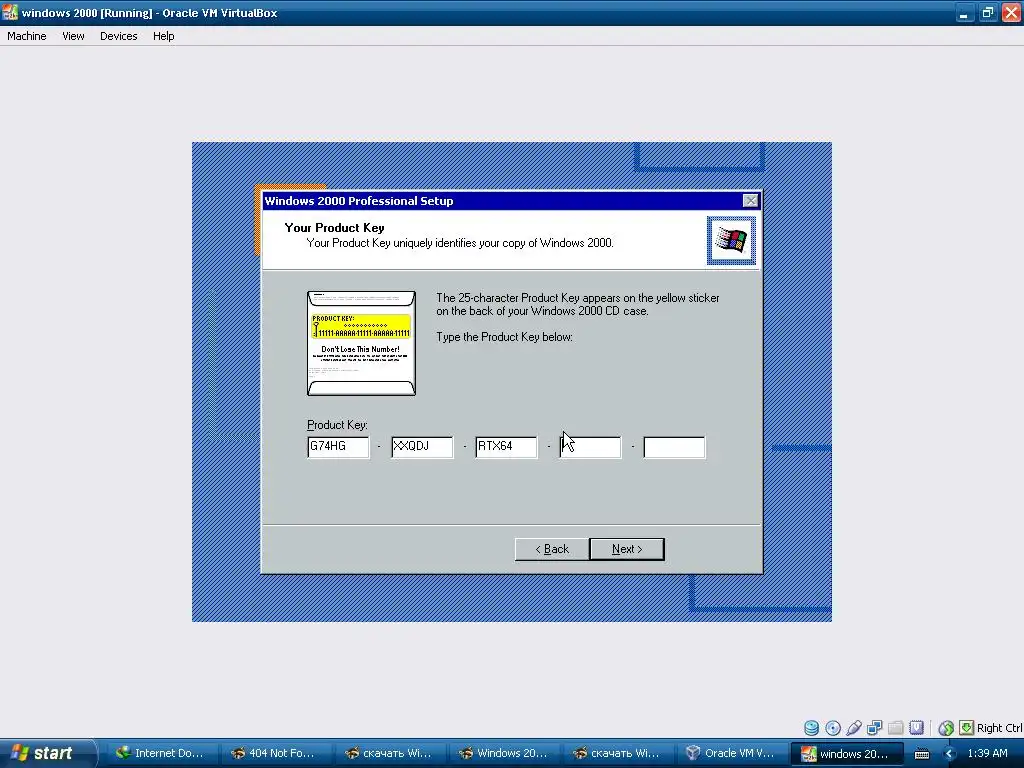Click the green arrow host key icon

[x=967, y=728]
